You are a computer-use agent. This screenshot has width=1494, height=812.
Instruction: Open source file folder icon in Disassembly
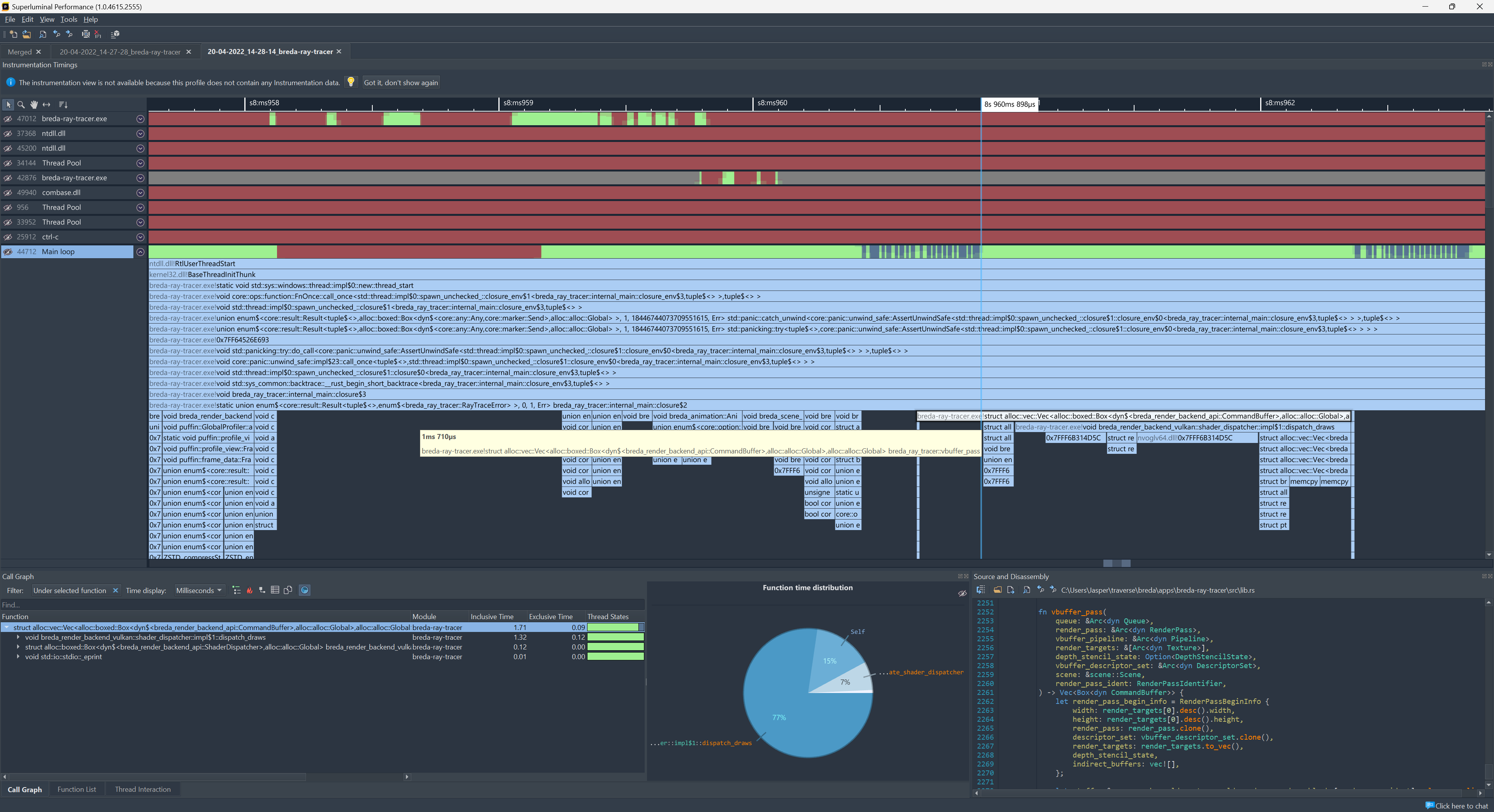(x=998, y=590)
